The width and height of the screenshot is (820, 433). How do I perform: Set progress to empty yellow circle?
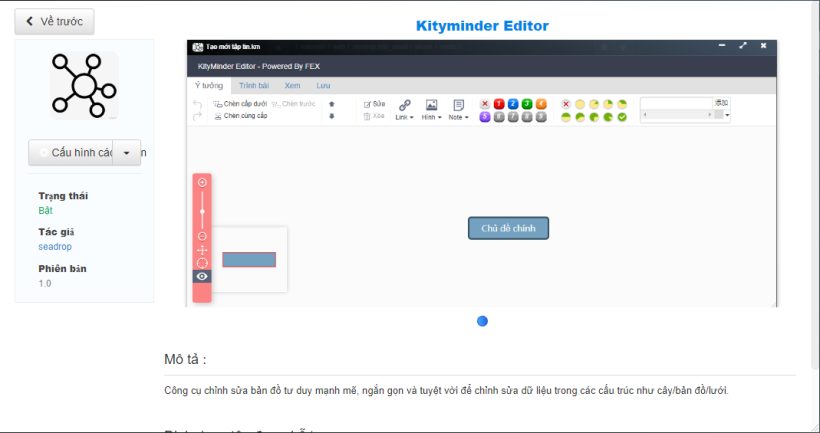click(580, 104)
